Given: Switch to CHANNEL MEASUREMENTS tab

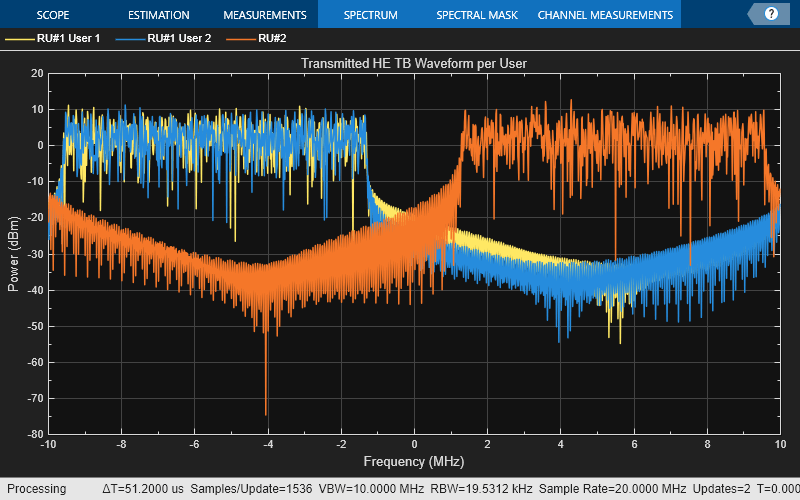Looking at the screenshot, I should point(605,15).
